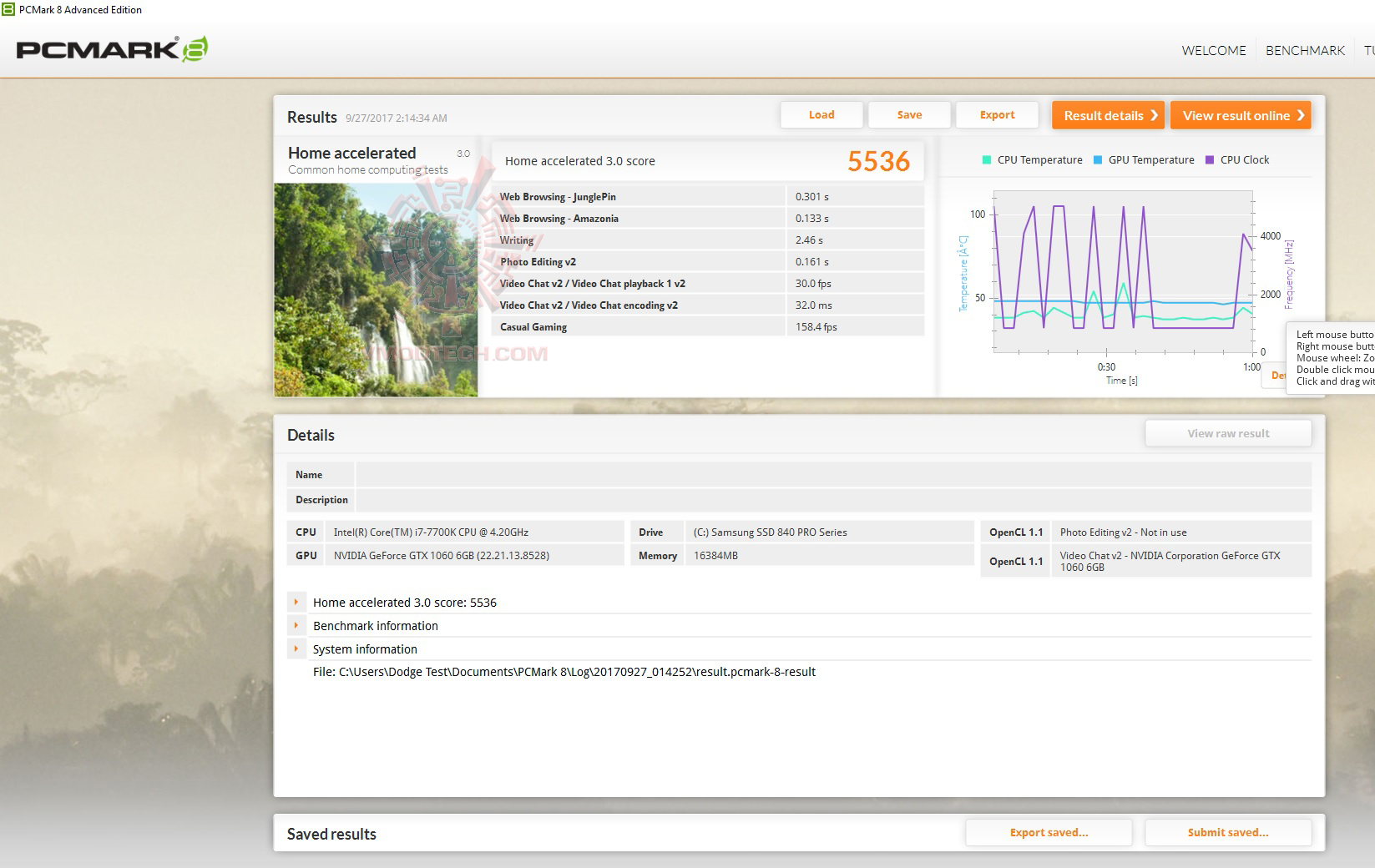Open the BENCHMARK tab
This screenshot has height=868, width=1375.
tap(1305, 50)
